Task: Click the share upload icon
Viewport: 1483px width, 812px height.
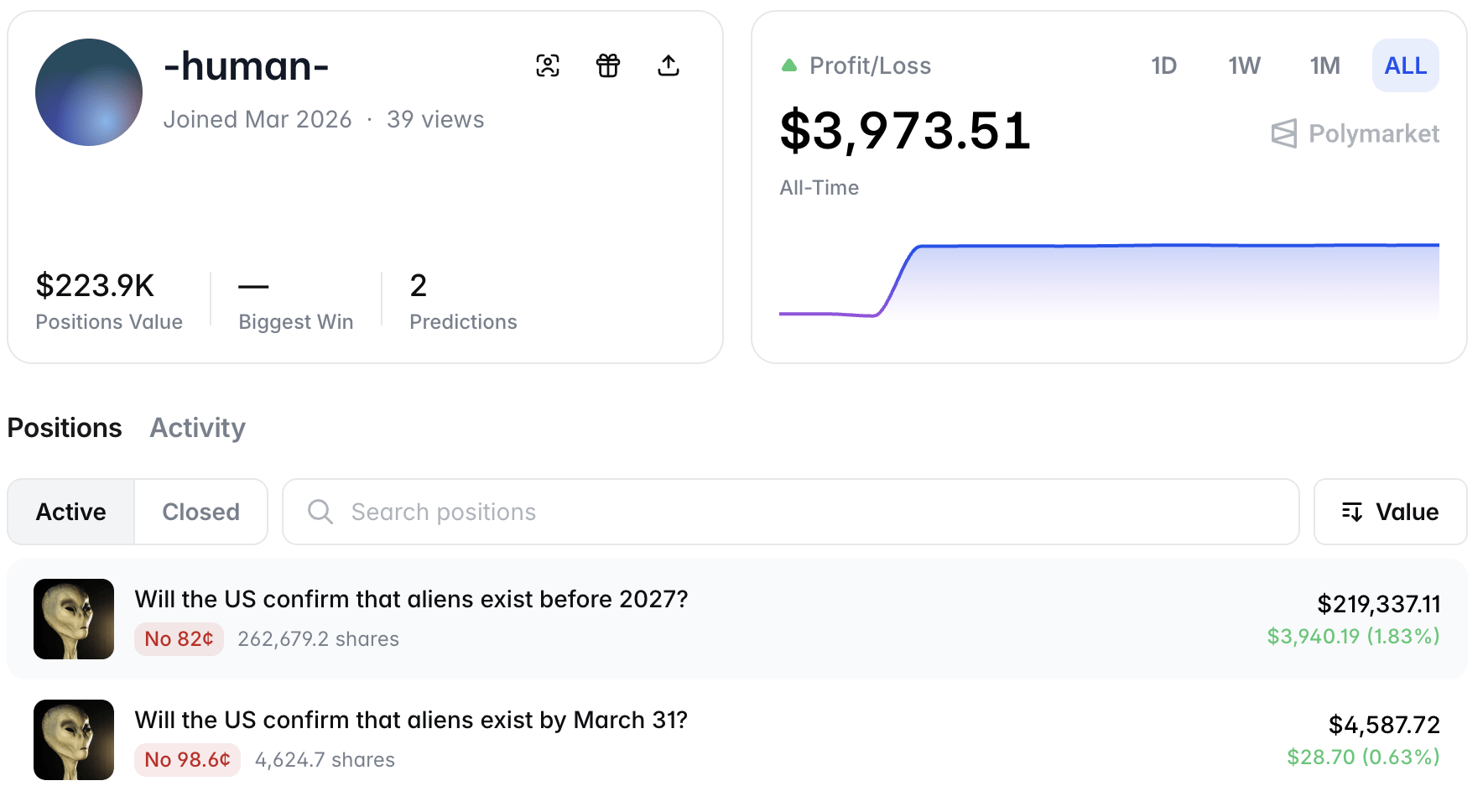Action: tap(669, 65)
